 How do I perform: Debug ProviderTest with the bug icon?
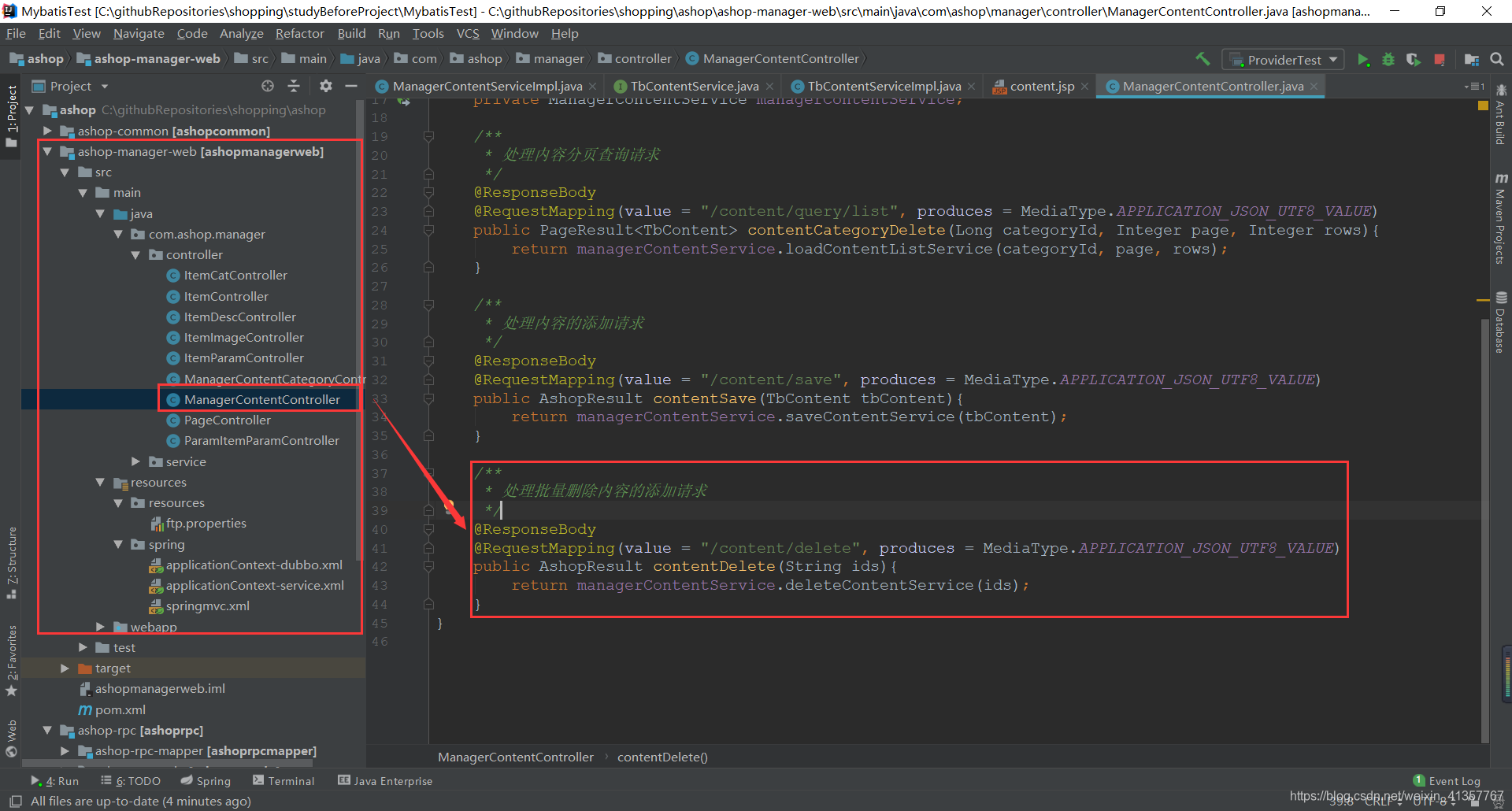[x=1388, y=59]
